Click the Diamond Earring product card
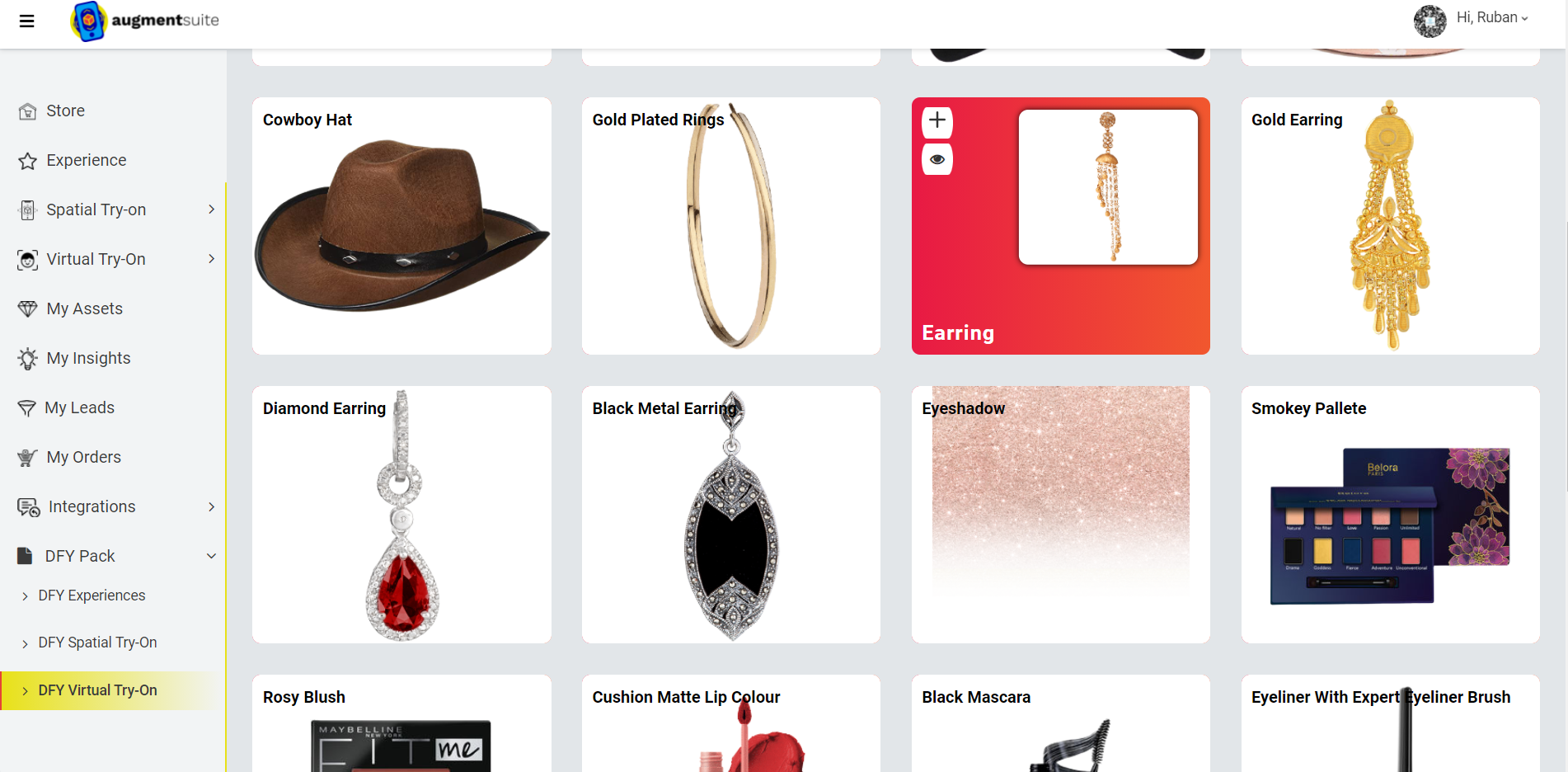This screenshot has width=1568, height=772. tap(401, 515)
